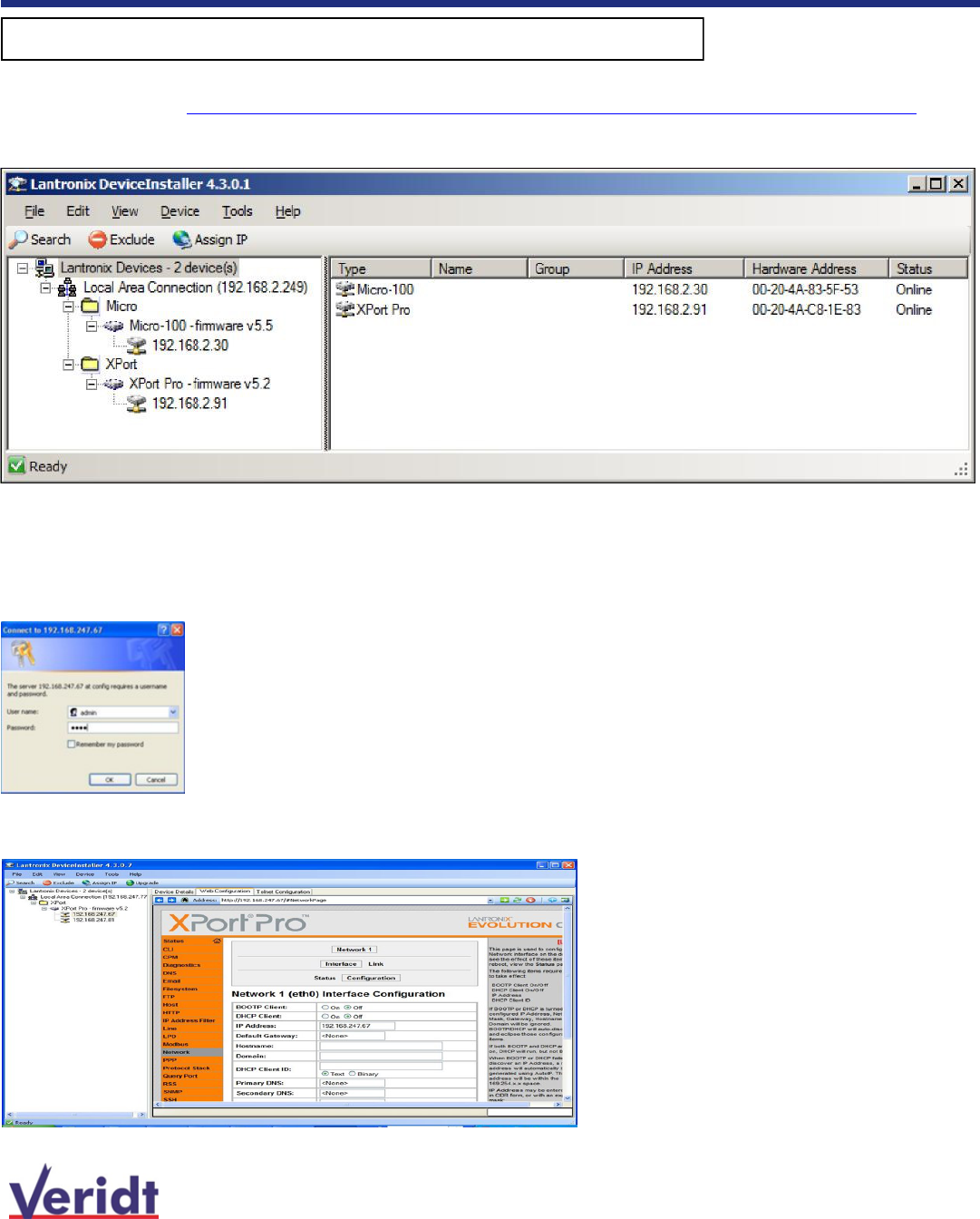Select 192.168.247.67 node in 4.3.0.7 tree
The height and width of the screenshot is (1219, 980).
click(x=93, y=914)
